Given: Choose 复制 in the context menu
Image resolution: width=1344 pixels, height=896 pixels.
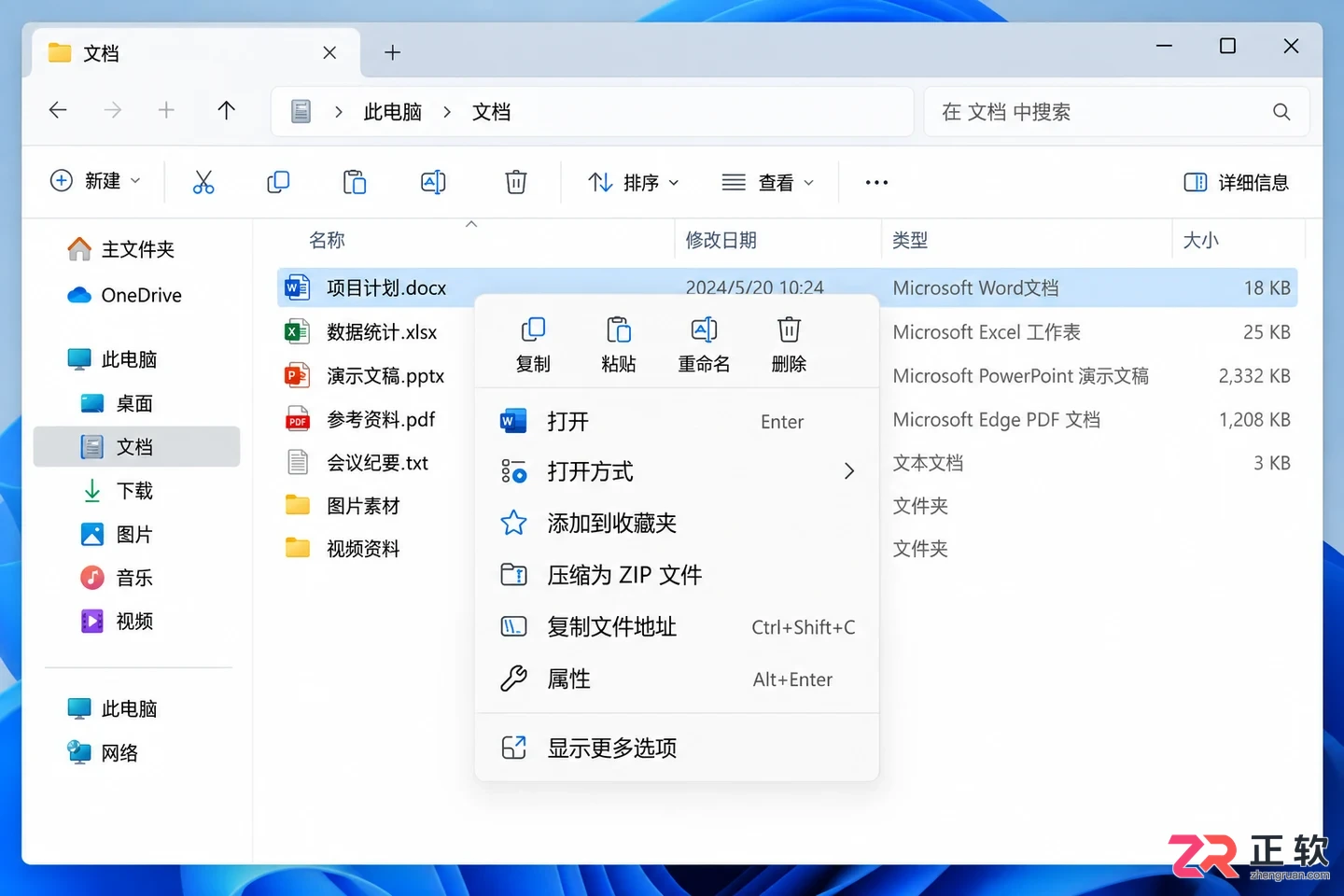Looking at the screenshot, I should (533, 345).
